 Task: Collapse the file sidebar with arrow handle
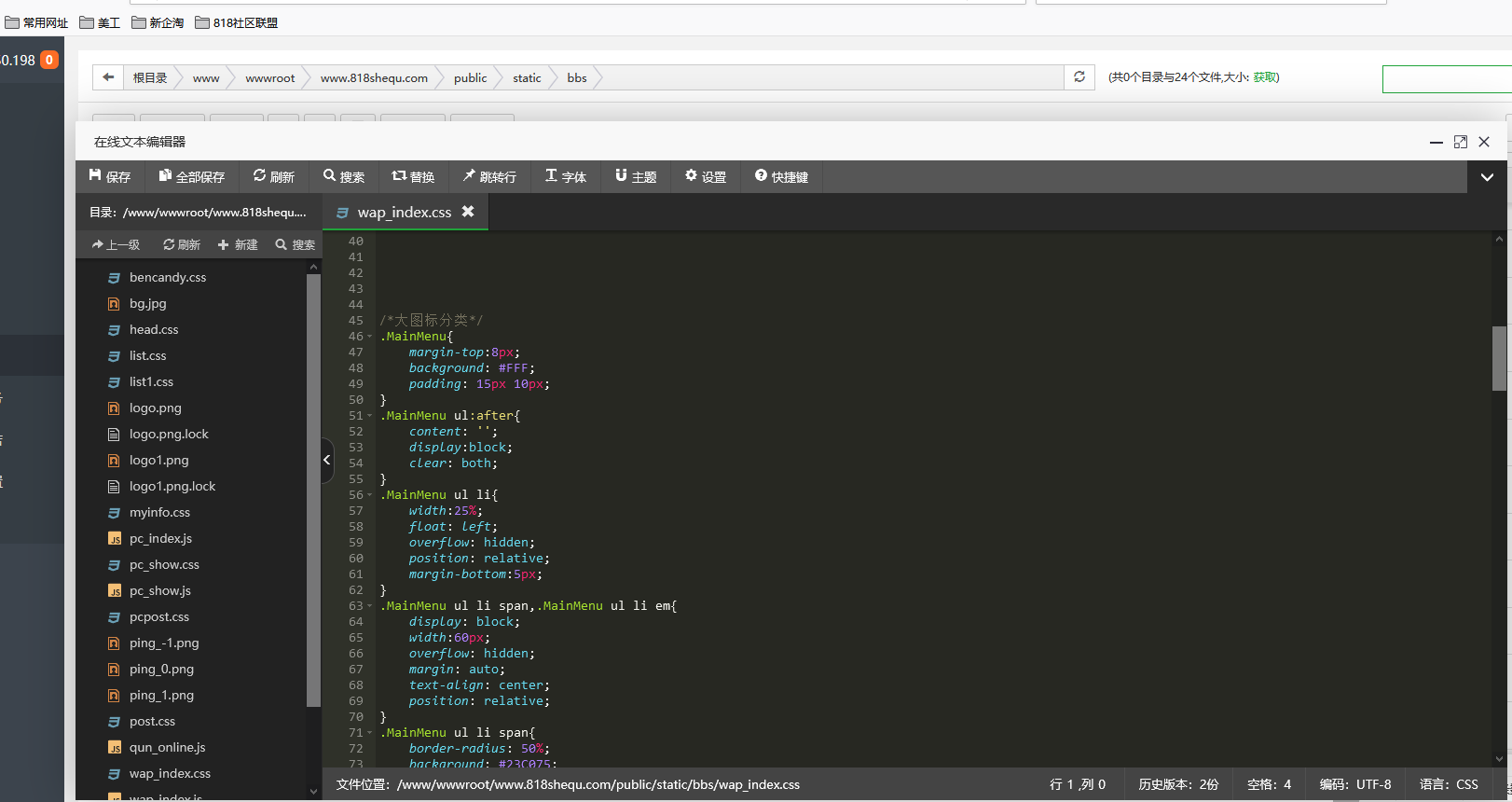[x=327, y=460]
